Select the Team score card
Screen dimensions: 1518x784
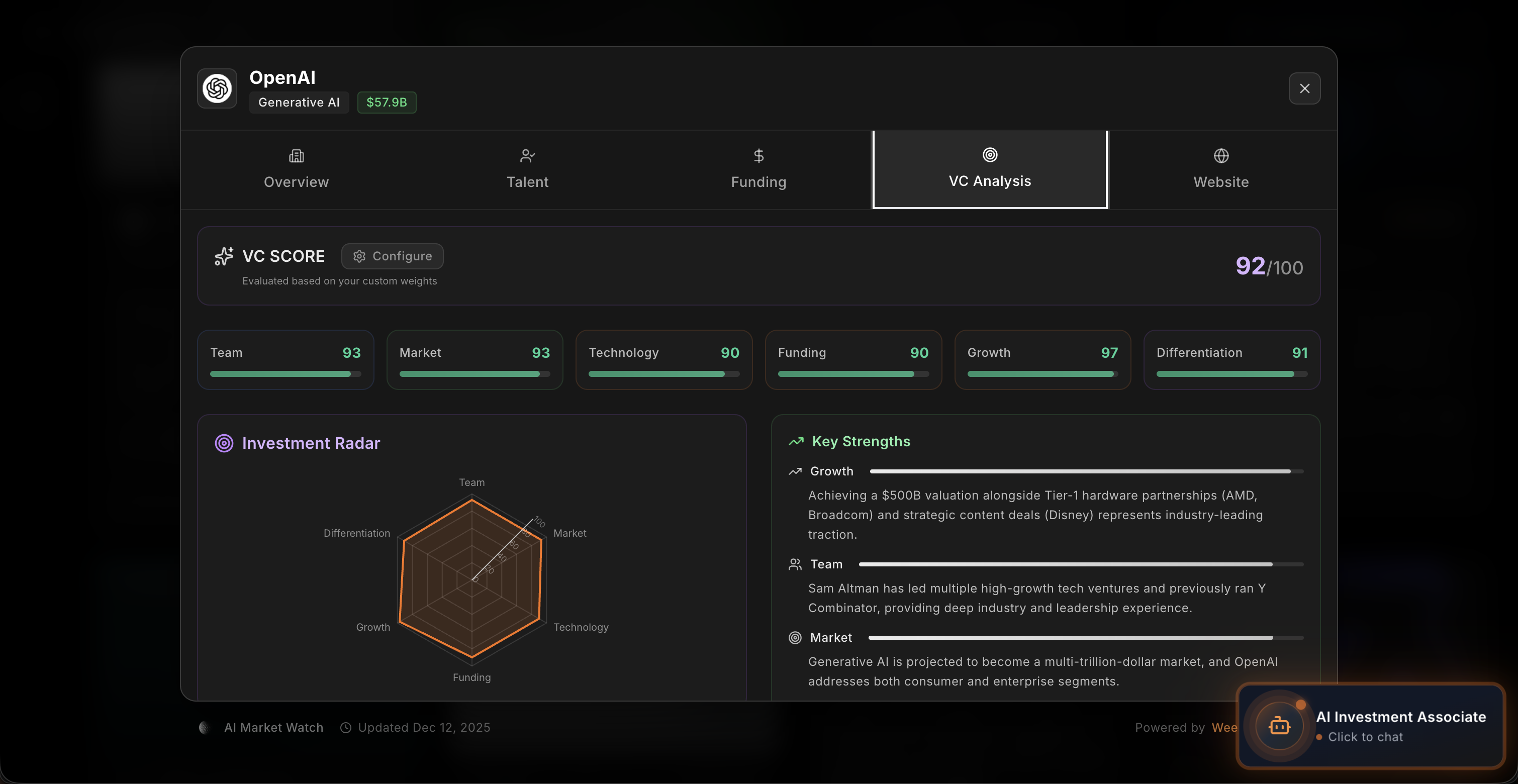tap(285, 360)
